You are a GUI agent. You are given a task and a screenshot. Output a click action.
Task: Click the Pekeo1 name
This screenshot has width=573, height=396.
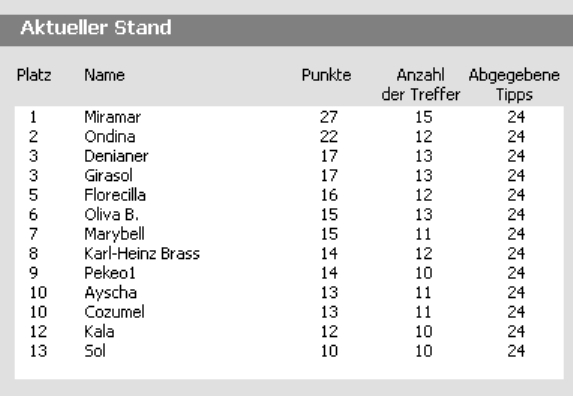(x=110, y=273)
